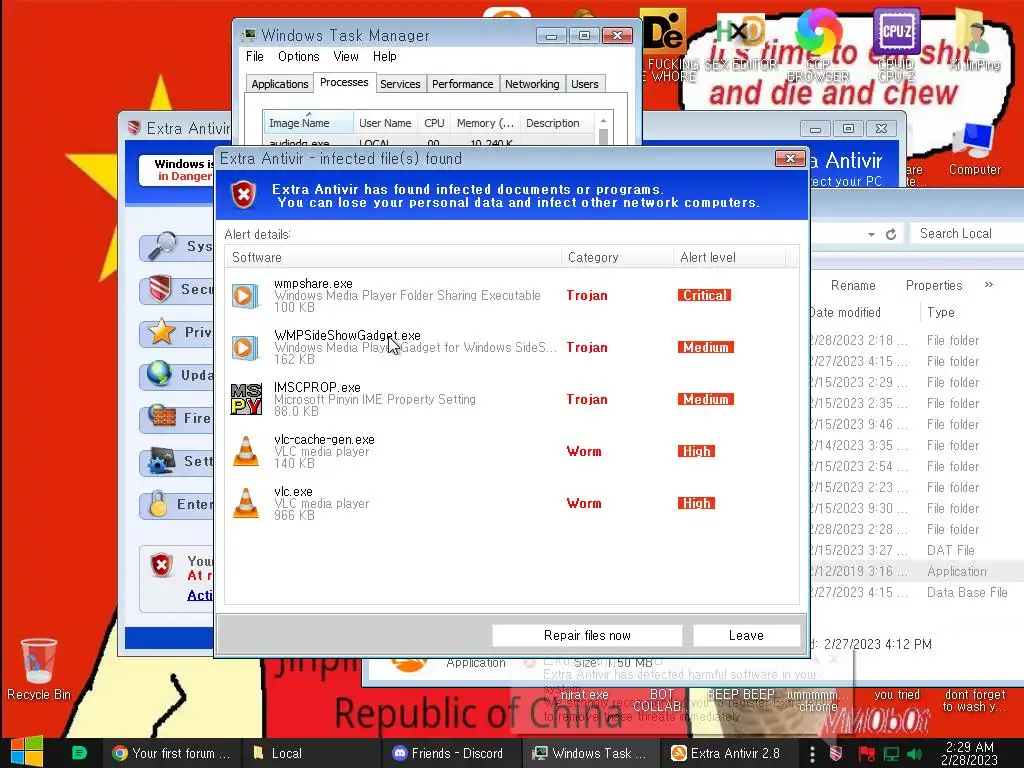Click Leave button
The width and height of the screenshot is (1024, 768).
(746, 635)
